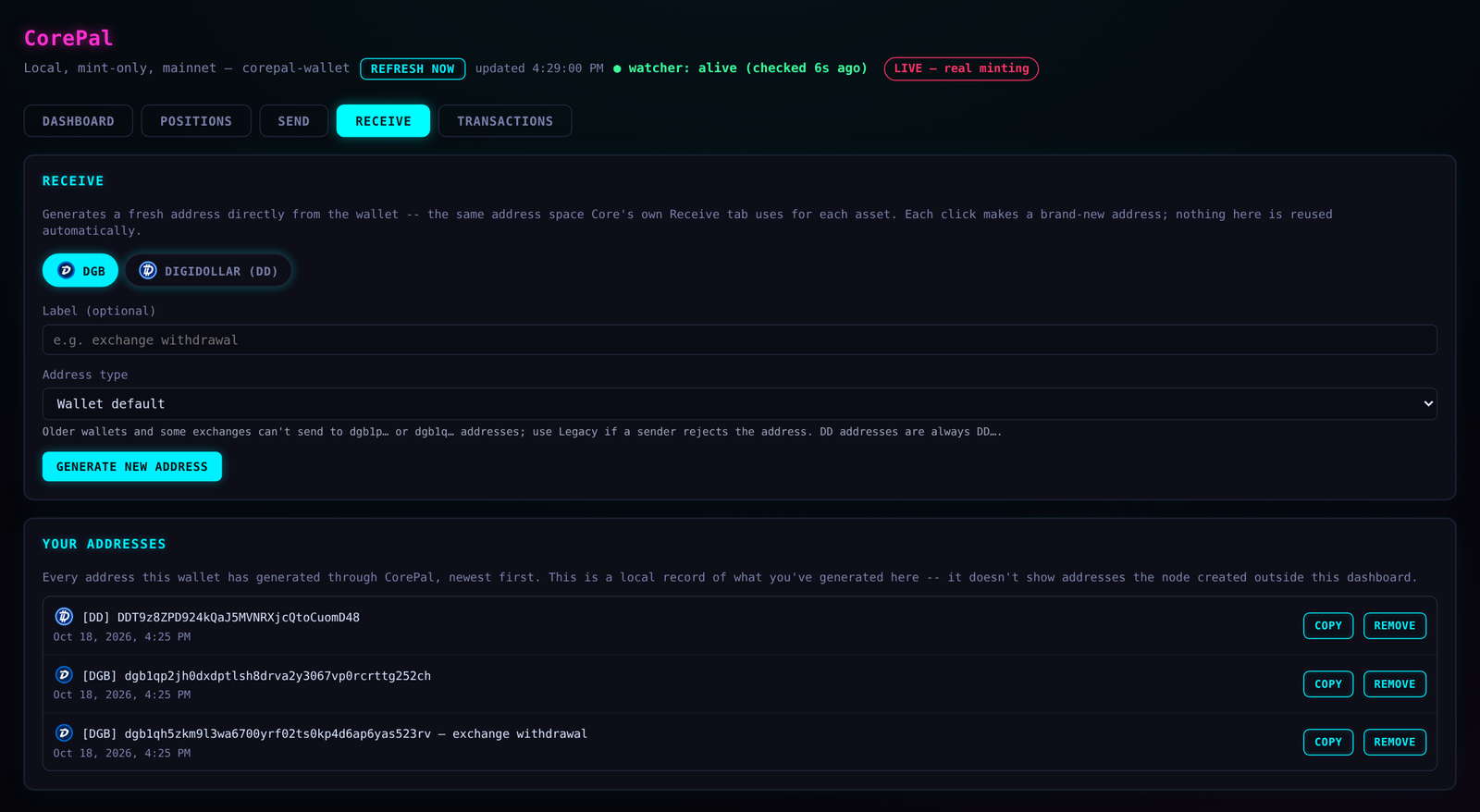This screenshot has height=812, width=1480.
Task: Open the Send tab
Action: 294,121
